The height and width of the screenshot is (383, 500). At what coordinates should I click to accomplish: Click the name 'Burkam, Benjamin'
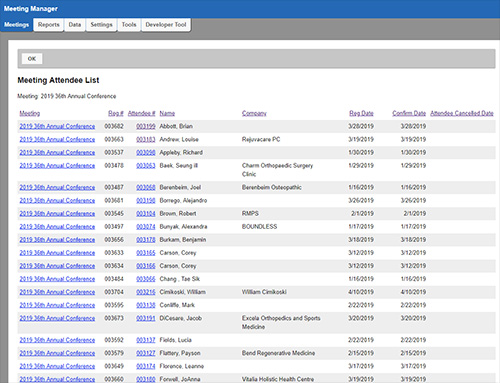click(183, 240)
